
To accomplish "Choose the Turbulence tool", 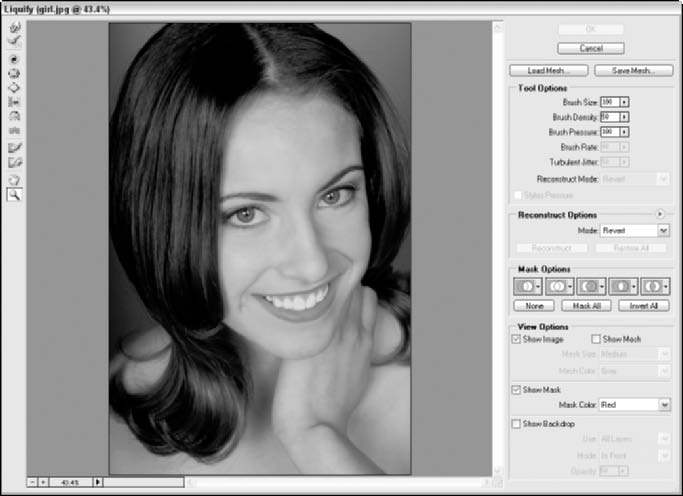I will pyautogui.click(x=15, y=130).
